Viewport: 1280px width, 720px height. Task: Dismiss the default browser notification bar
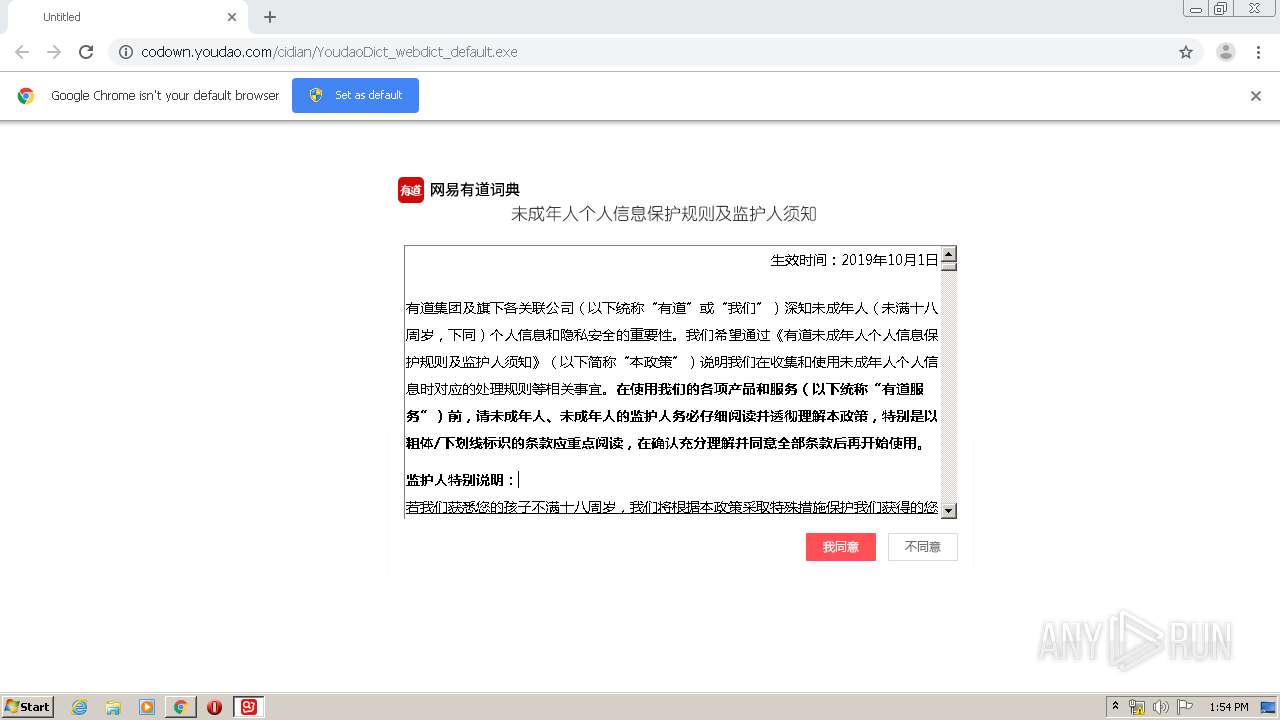coord(1256,96)
